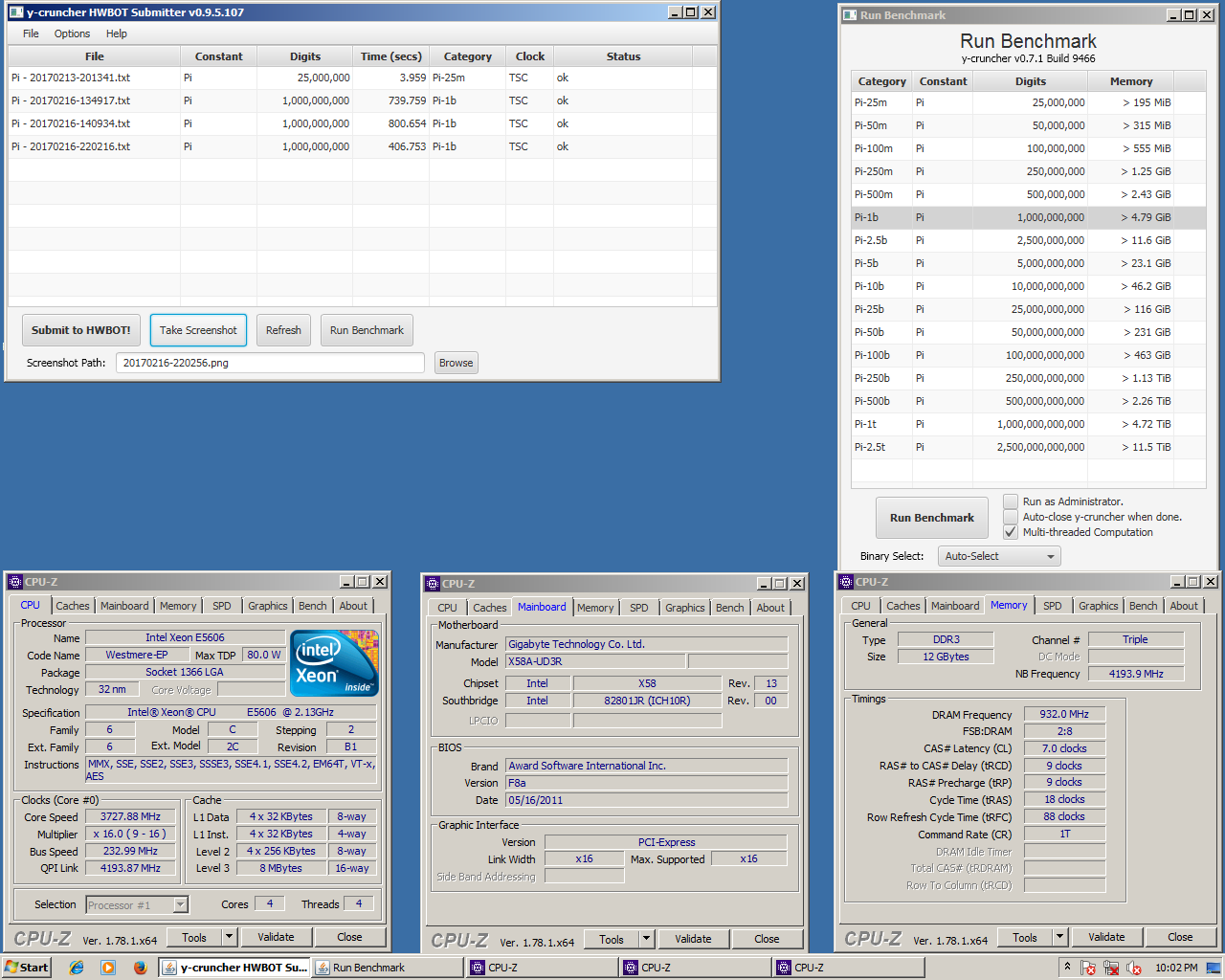Click Close button in CPU-Z Mainboard window

pyautogui.click(x=767, y=939)
